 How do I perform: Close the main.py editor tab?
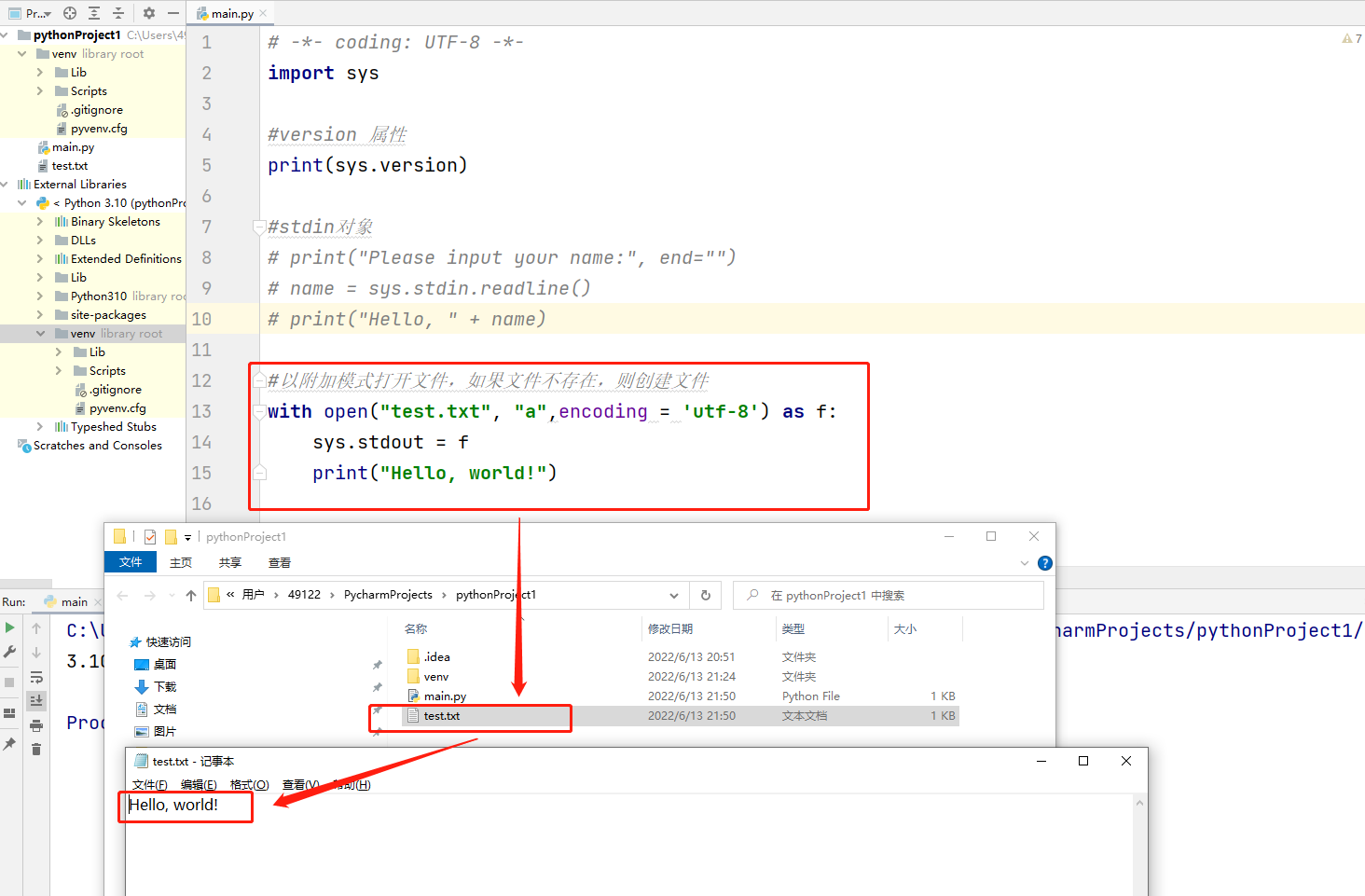click(x=264, y=13)
